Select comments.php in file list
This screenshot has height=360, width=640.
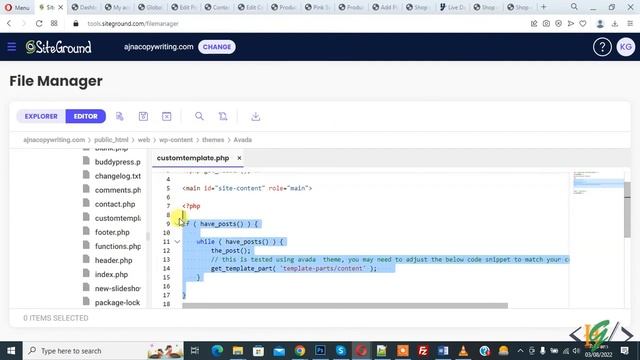coord(112,190)
